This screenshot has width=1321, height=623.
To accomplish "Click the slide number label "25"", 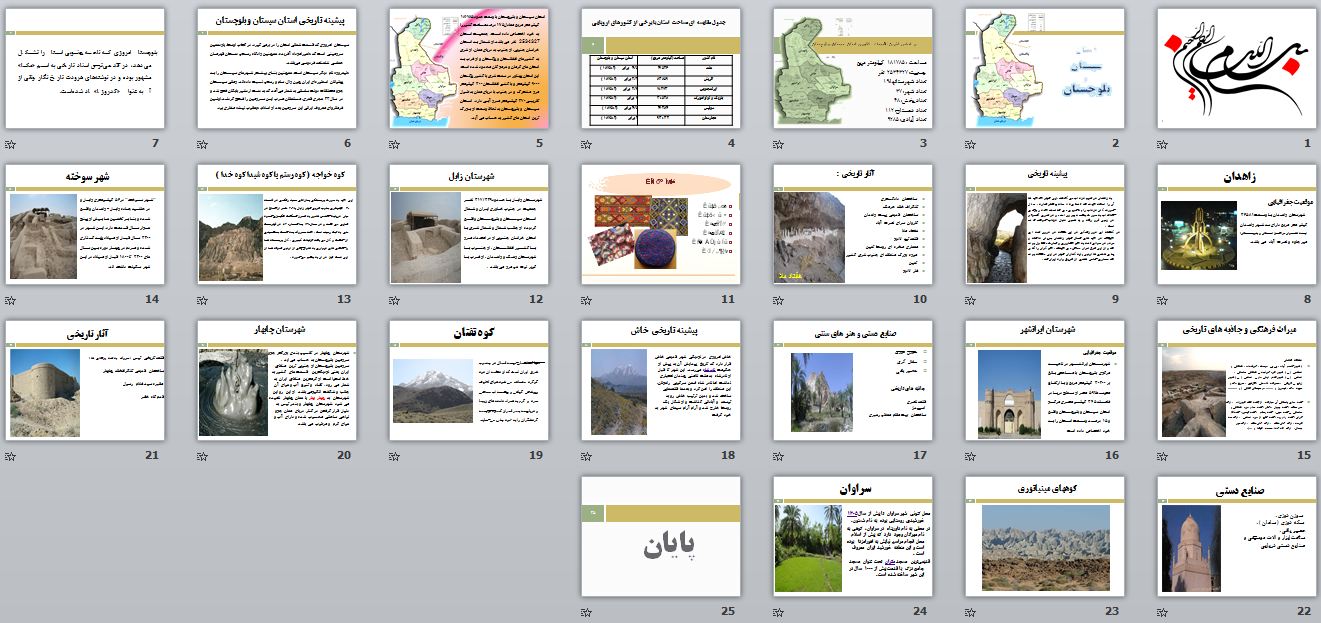I will (x=727, y=612).
